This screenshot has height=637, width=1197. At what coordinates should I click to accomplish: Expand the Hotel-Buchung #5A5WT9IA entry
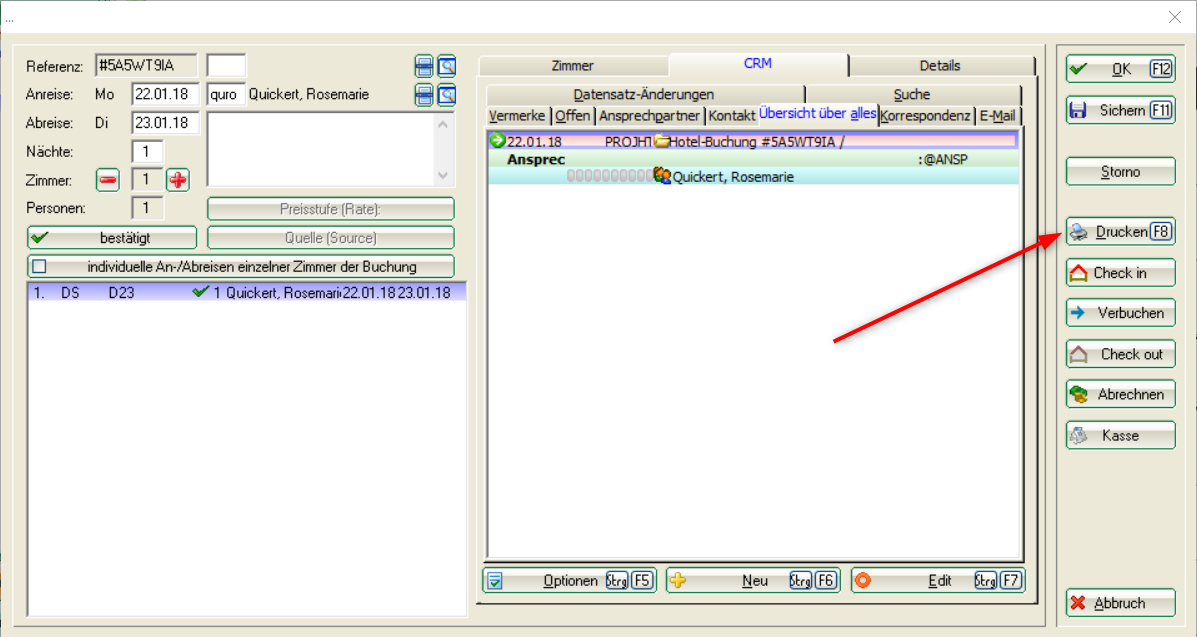(497, 142)
